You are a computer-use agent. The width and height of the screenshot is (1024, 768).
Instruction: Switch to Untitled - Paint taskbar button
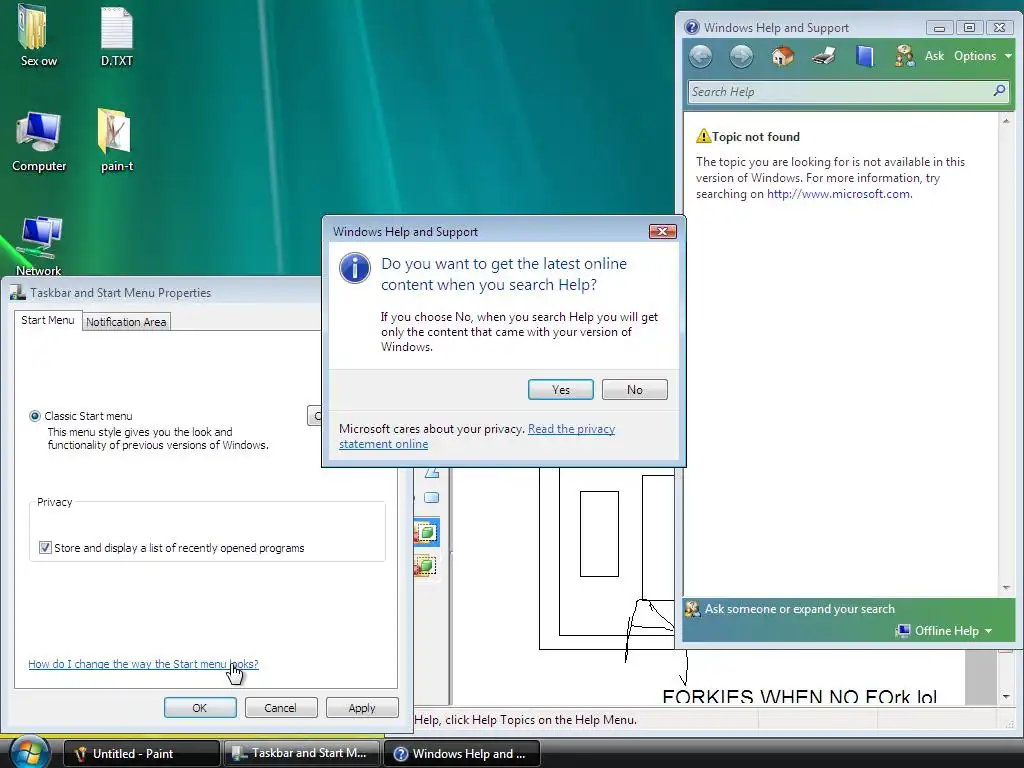(141, 754)
